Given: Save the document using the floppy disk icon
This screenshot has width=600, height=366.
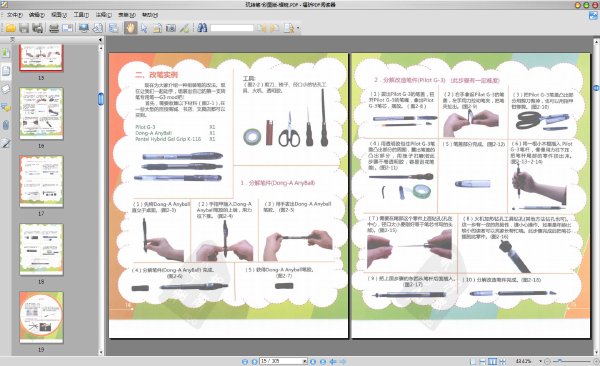Looking at the screenshot, I should [24, 28].
